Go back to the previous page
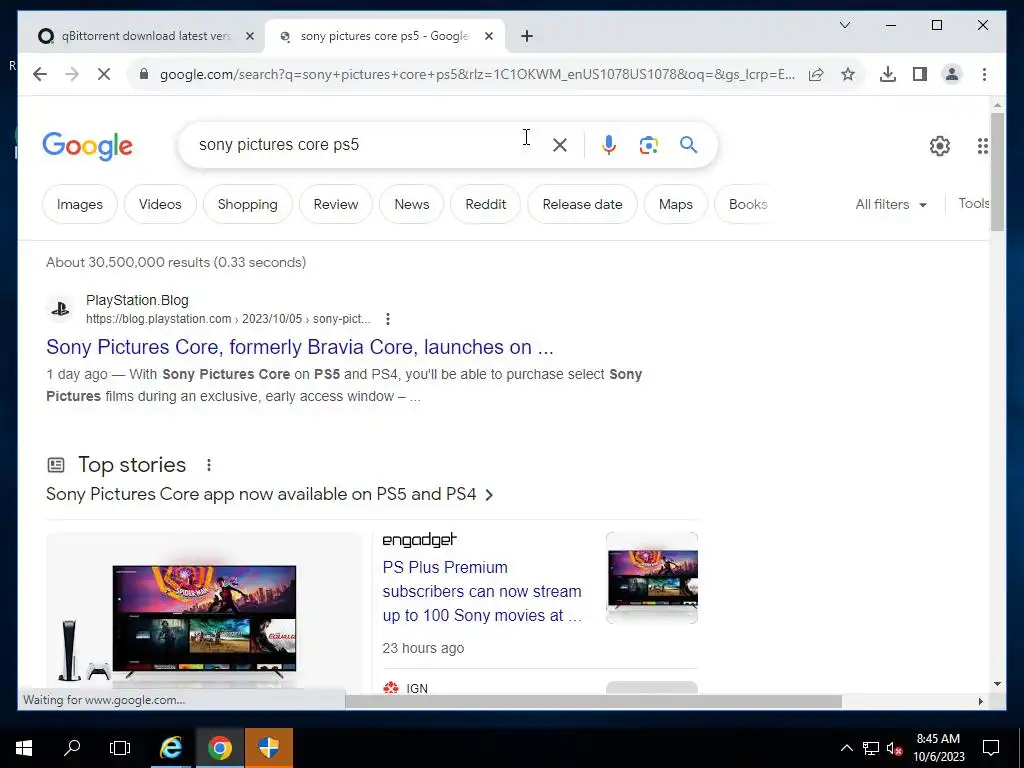1024x768 pixels. pos(40,74)
